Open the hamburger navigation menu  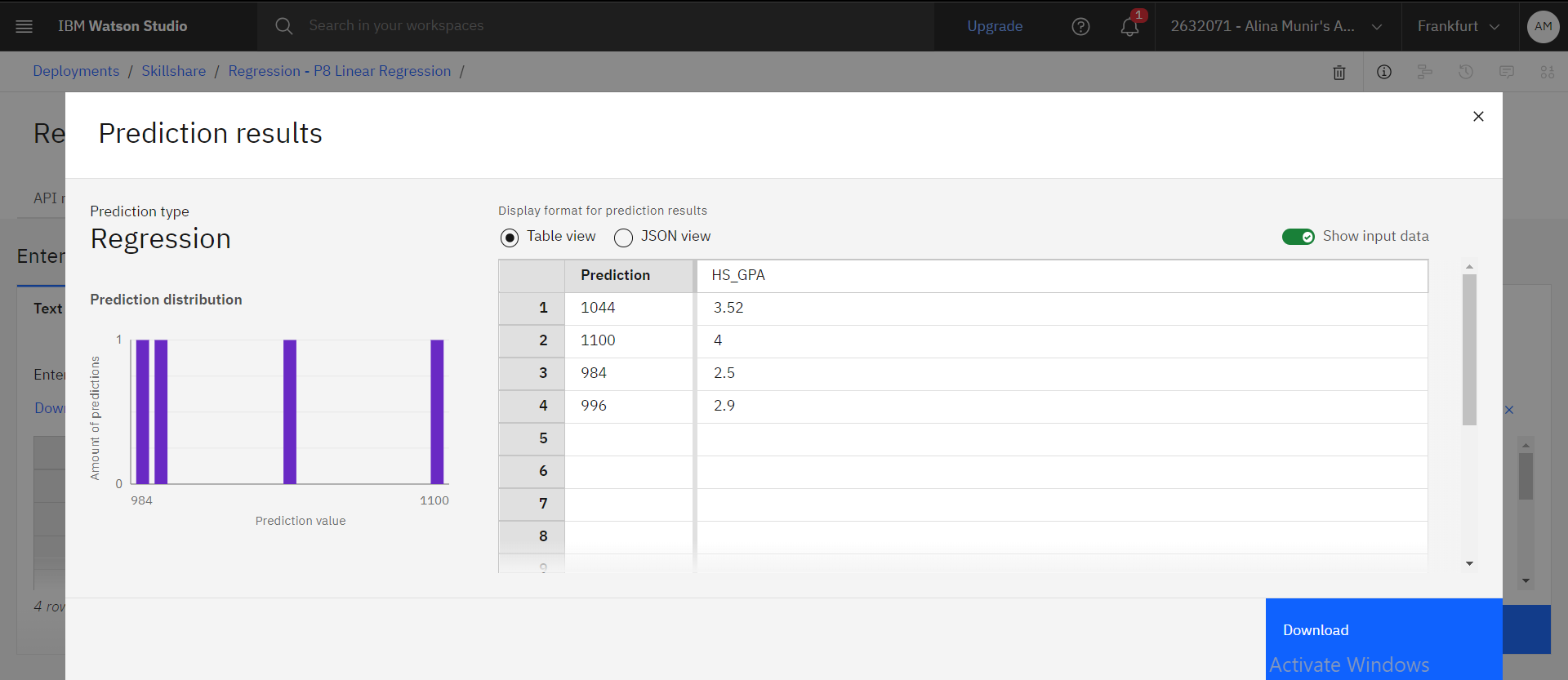point(24,26)
